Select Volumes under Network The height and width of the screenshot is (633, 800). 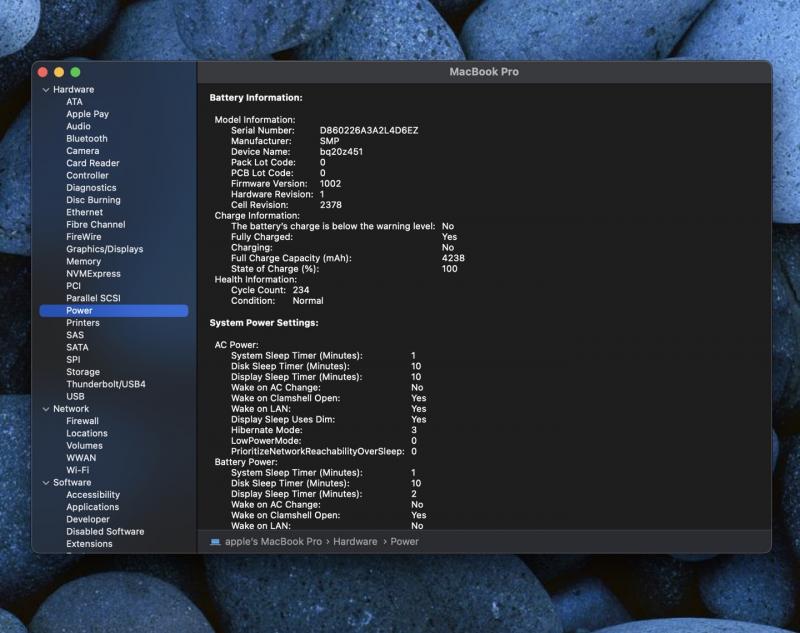84,445
